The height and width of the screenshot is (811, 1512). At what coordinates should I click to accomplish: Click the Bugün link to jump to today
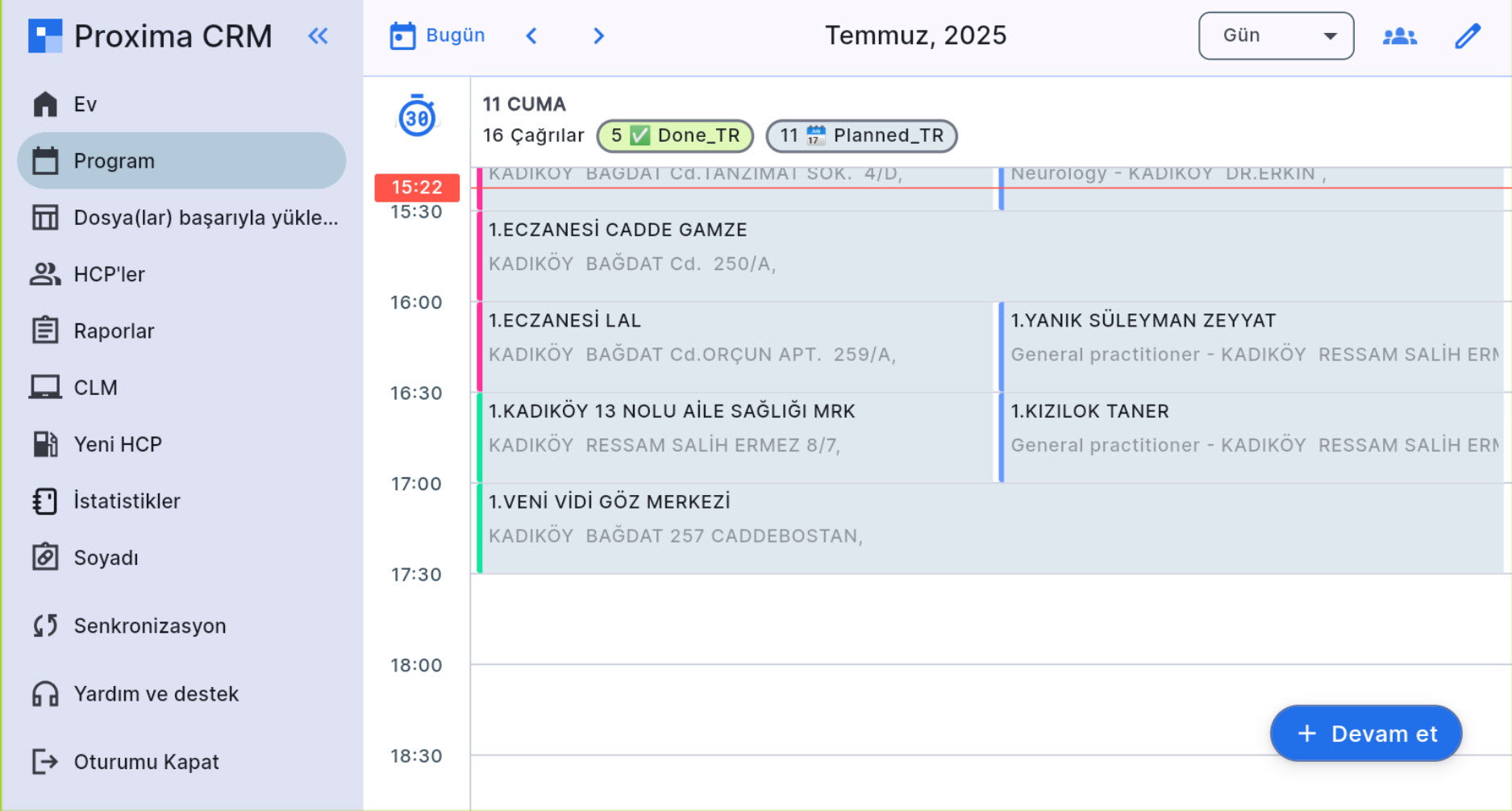pos(456,35)
